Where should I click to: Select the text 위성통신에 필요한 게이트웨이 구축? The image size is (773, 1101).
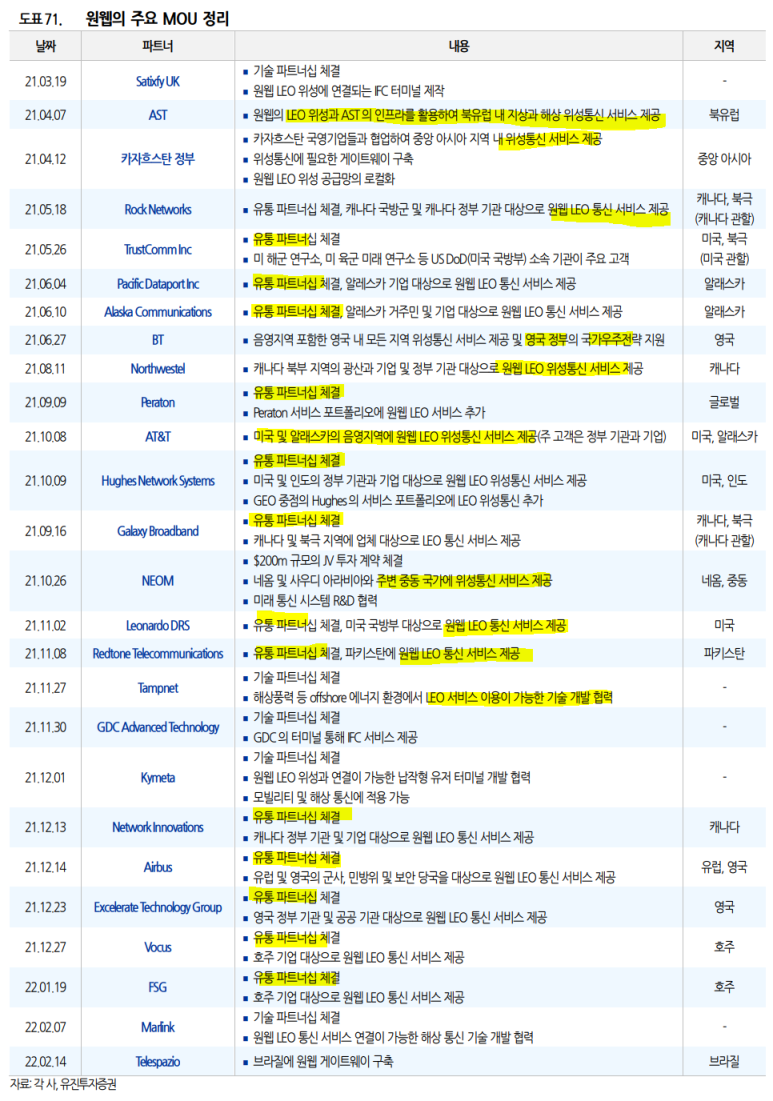[x=333, y=159]
